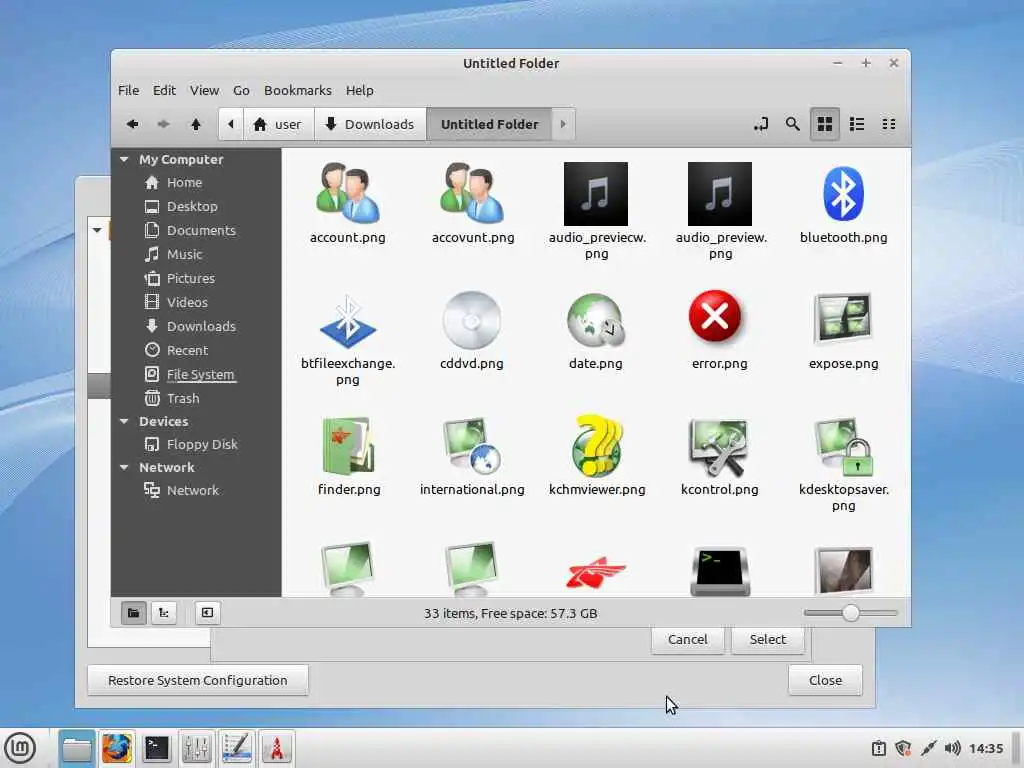Collapse the My Computer section
This screenshot has height=768, width=1024.
124,159
